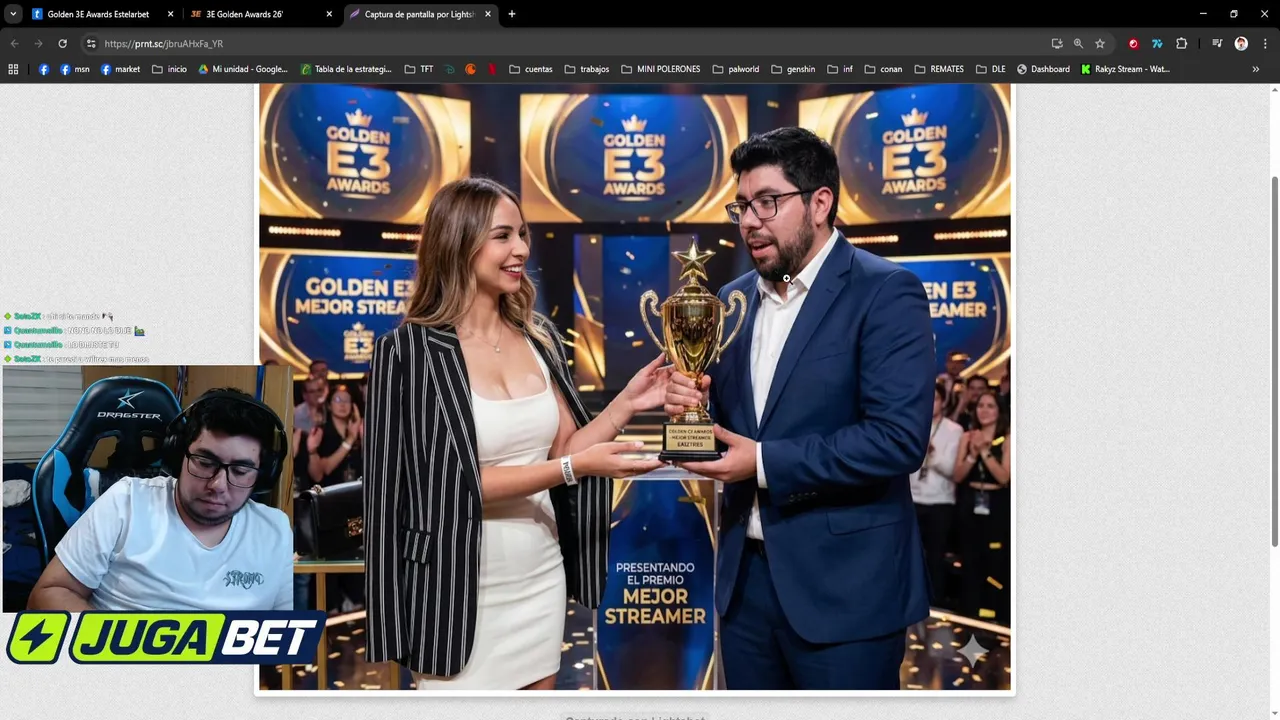Screen dimensions: 1280x720
Task: Click the Golden E3 Awards screenshot image
Action: pos(635,386)
